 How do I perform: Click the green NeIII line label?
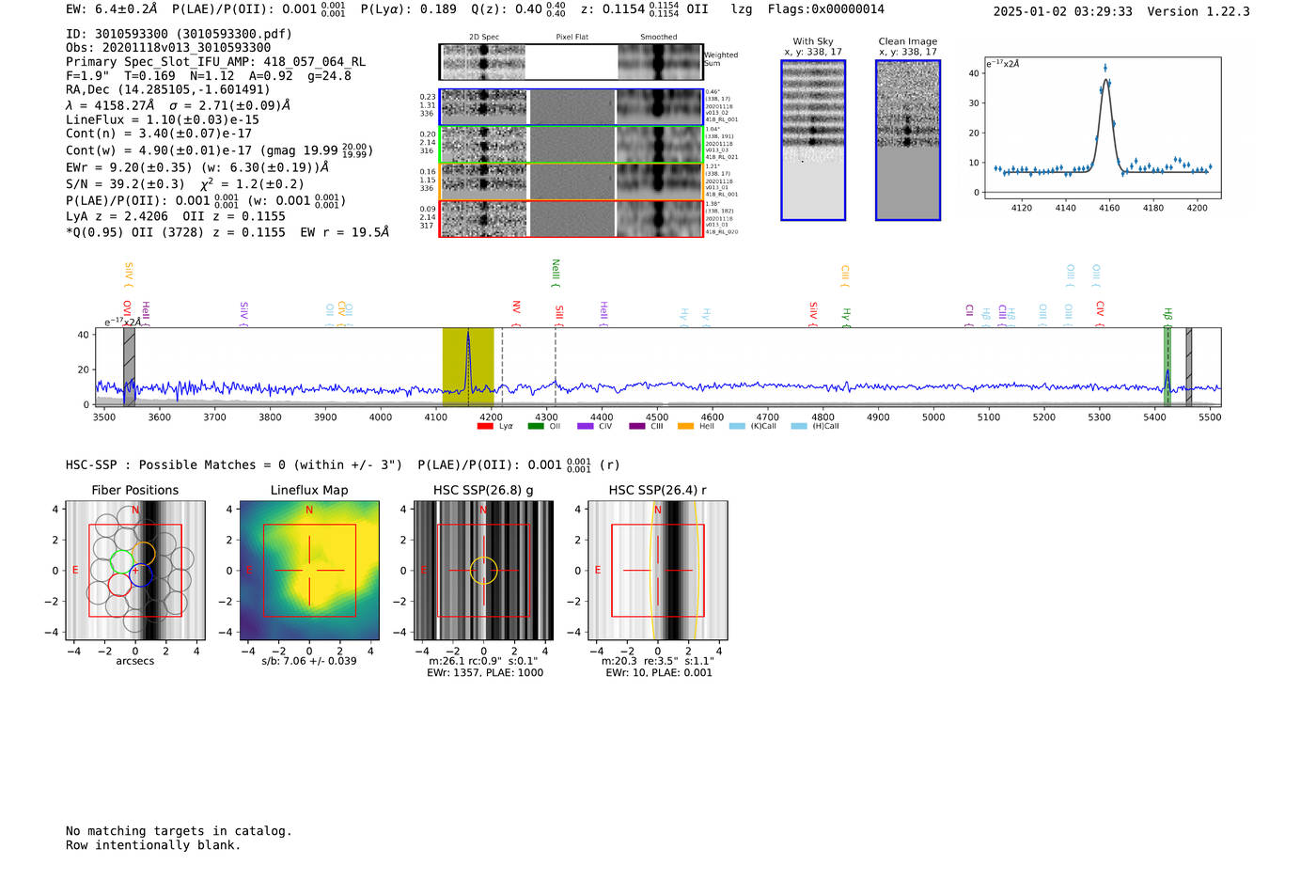click(556, 273)
